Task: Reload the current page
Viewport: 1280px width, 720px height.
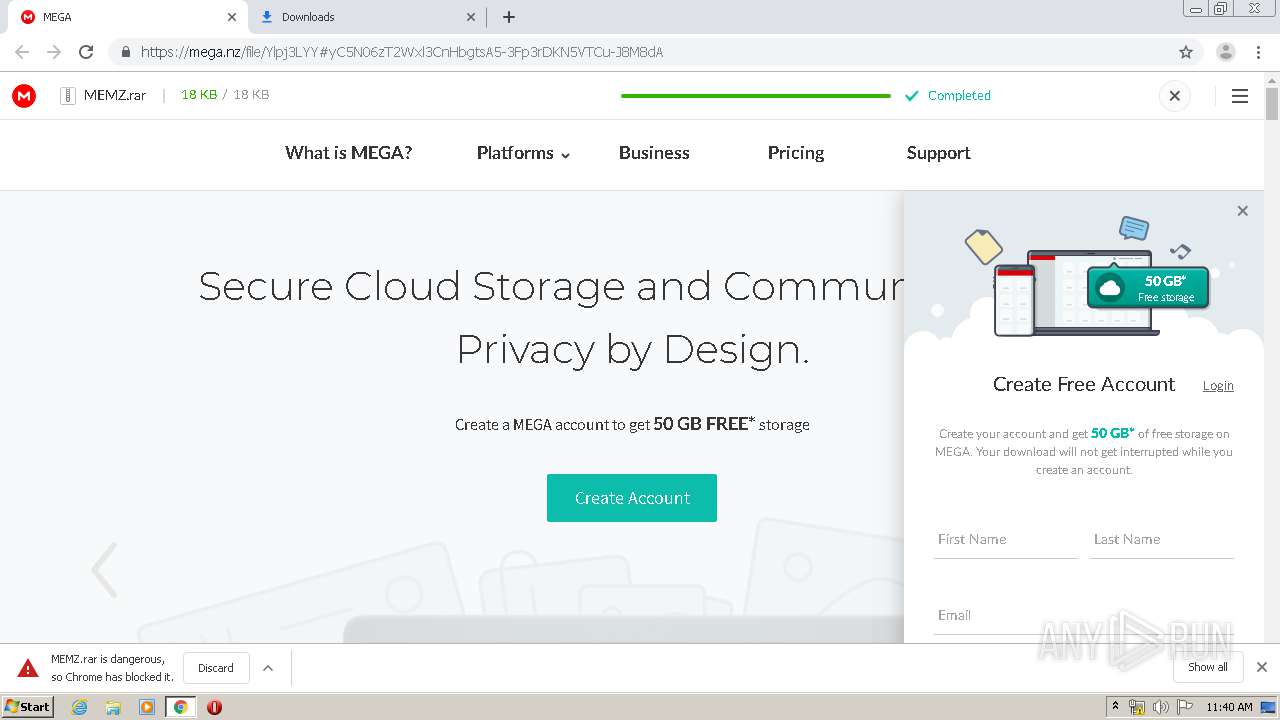Action: tap(86, 52)
